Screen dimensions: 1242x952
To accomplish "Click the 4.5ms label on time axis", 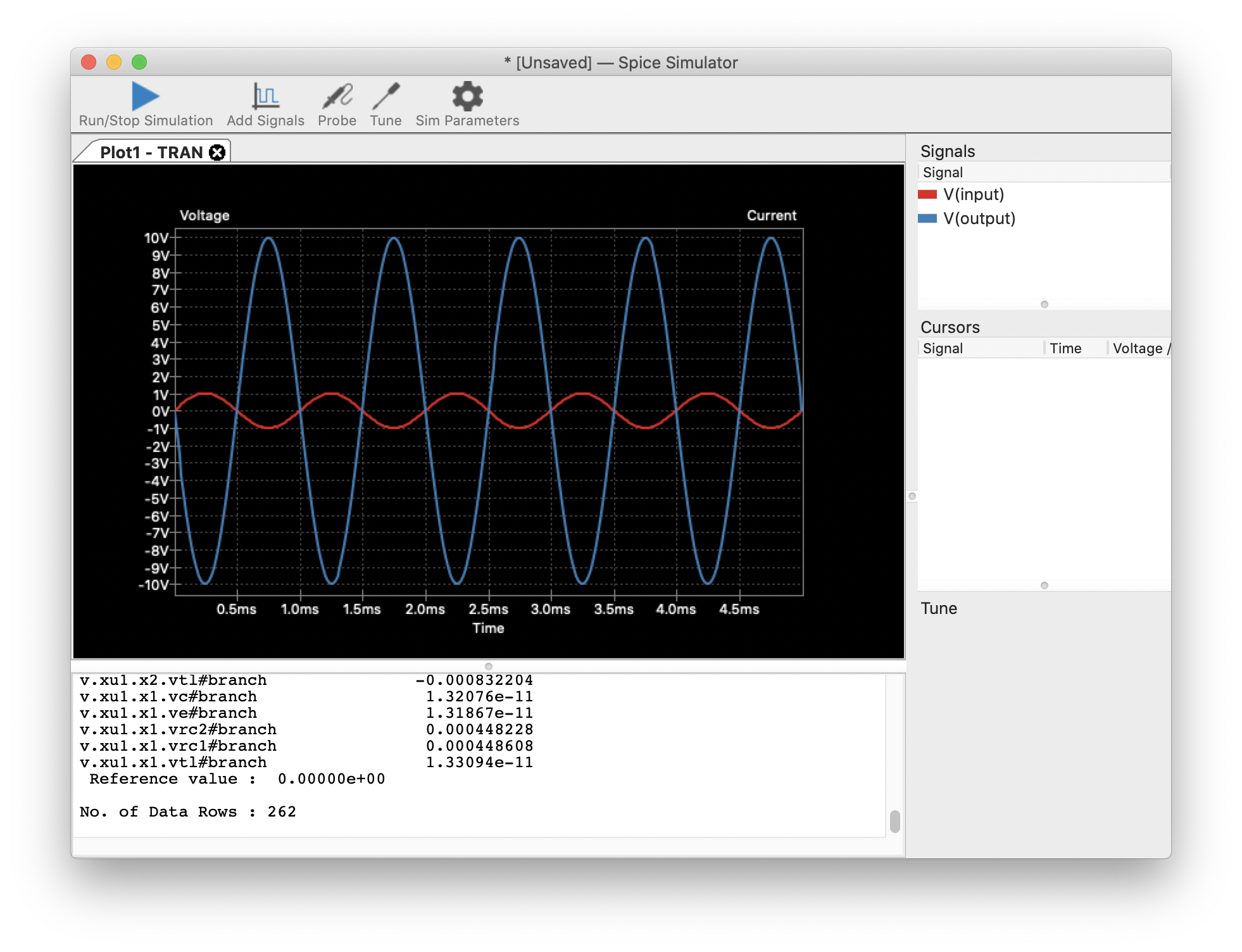I will click(x=739, y=609).
